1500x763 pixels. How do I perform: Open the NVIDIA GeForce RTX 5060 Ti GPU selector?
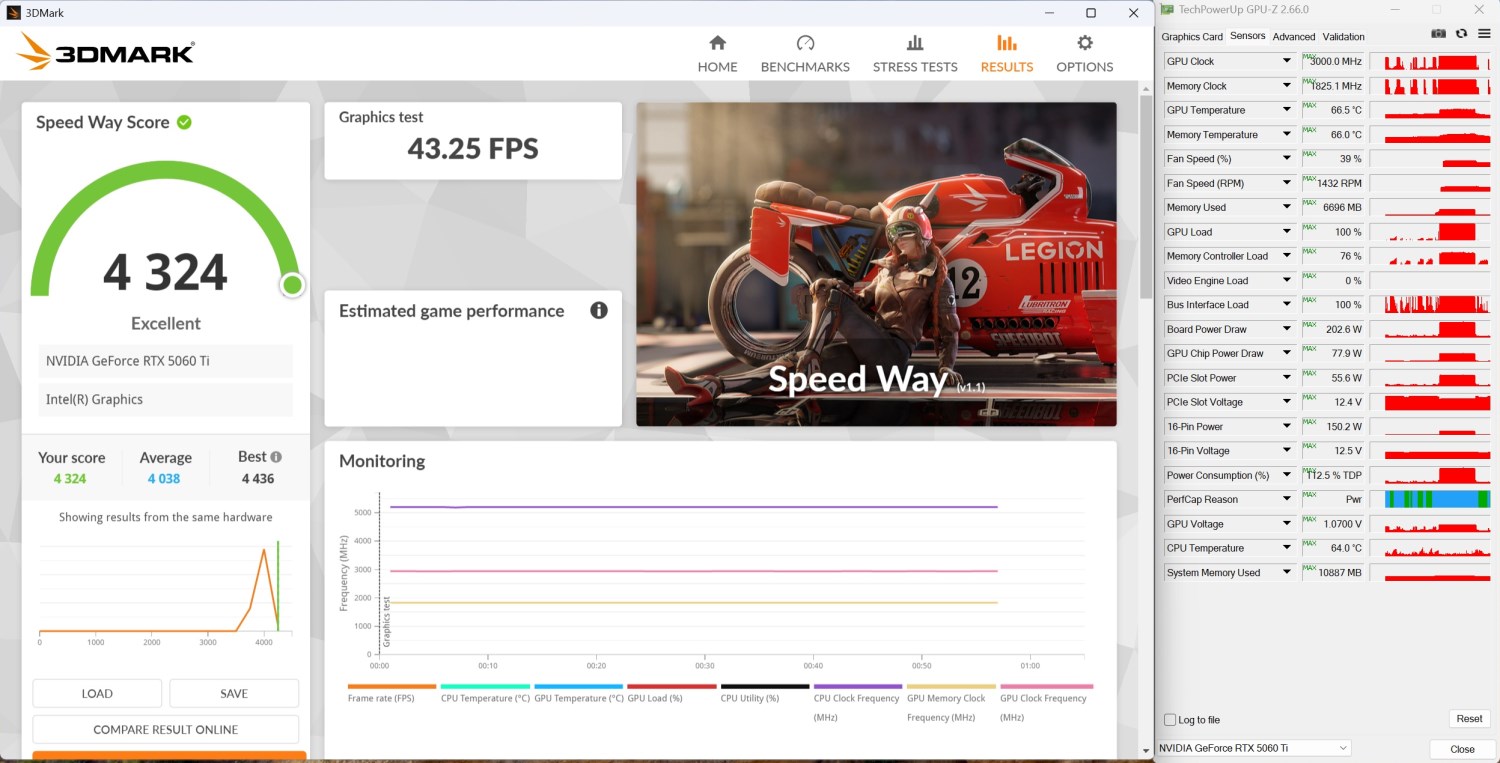pos(1253,748)
